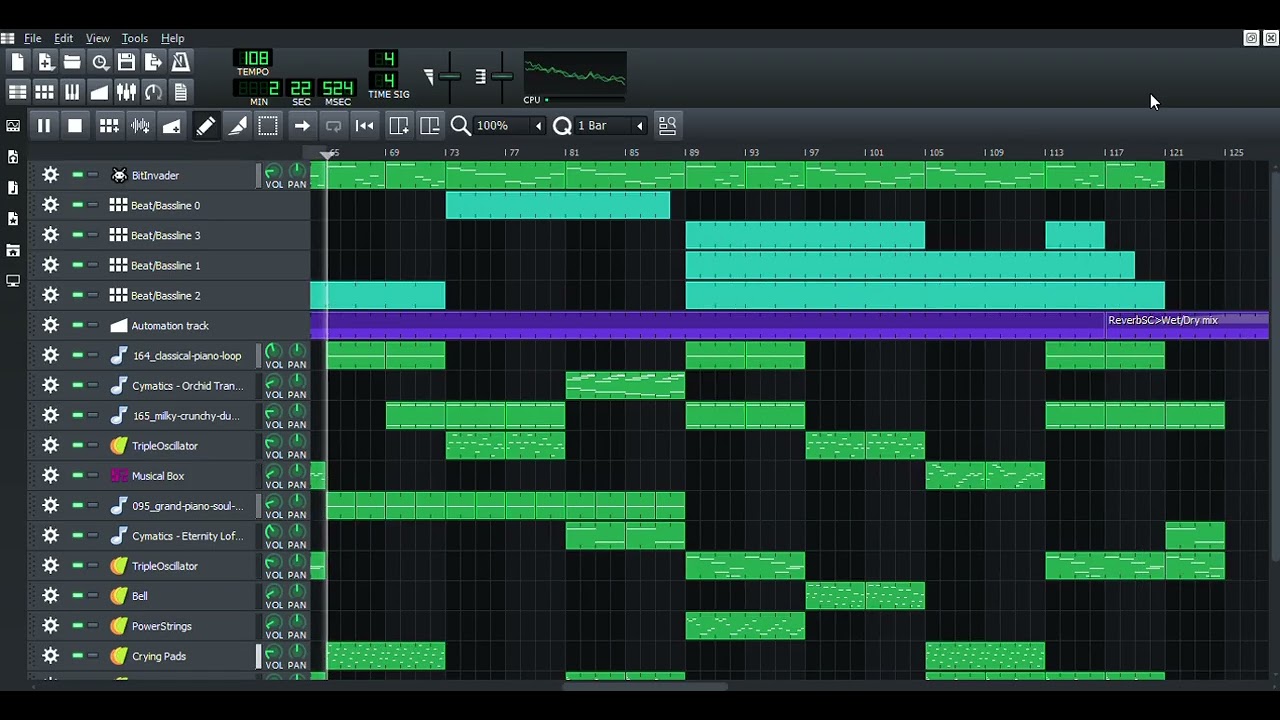This screenshot has width=1280, height=720.
Task: Toggle the metronome icon
Action: 180,62
